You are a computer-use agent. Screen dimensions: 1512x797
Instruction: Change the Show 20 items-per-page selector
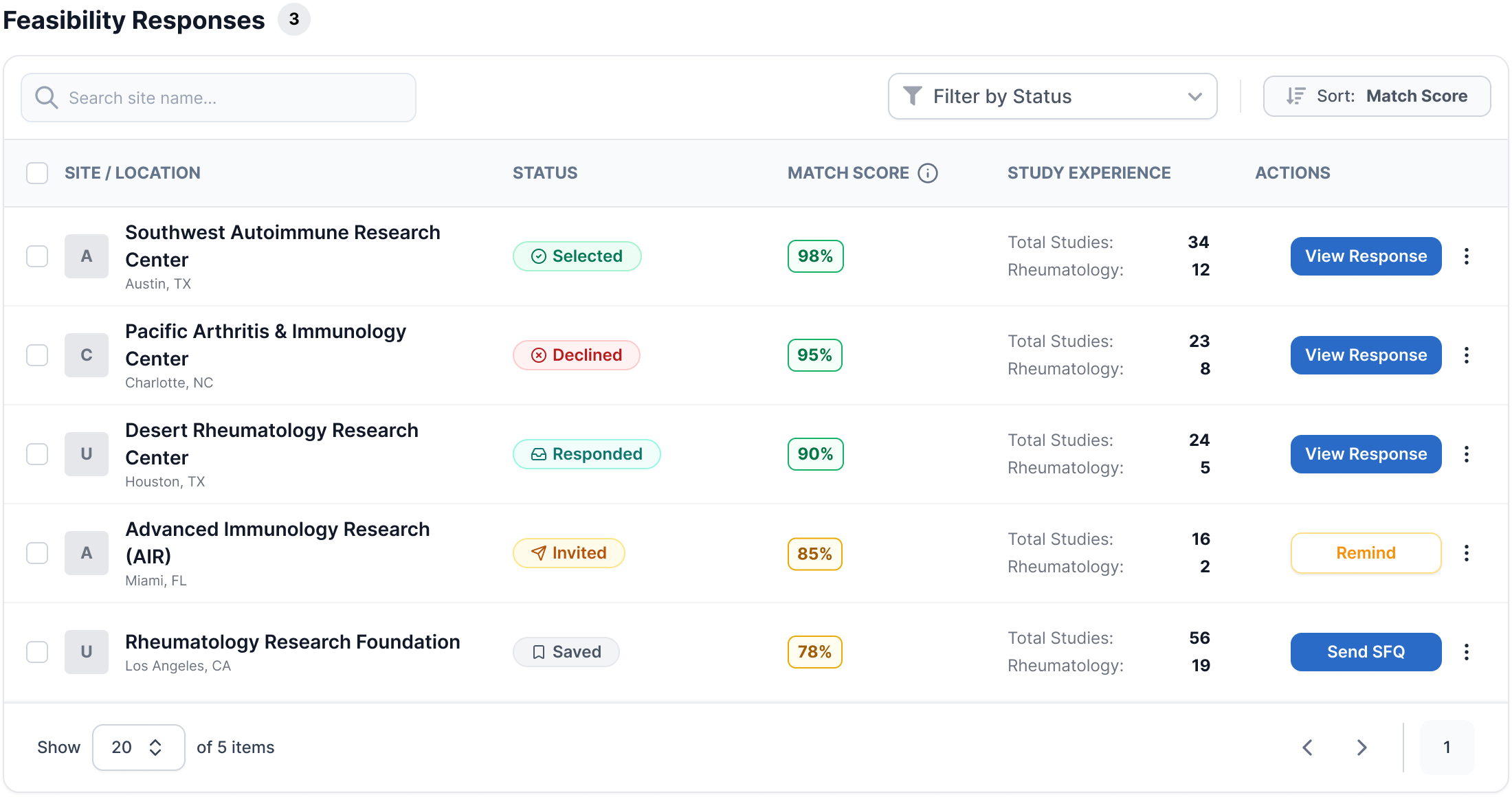click(139, 748)
